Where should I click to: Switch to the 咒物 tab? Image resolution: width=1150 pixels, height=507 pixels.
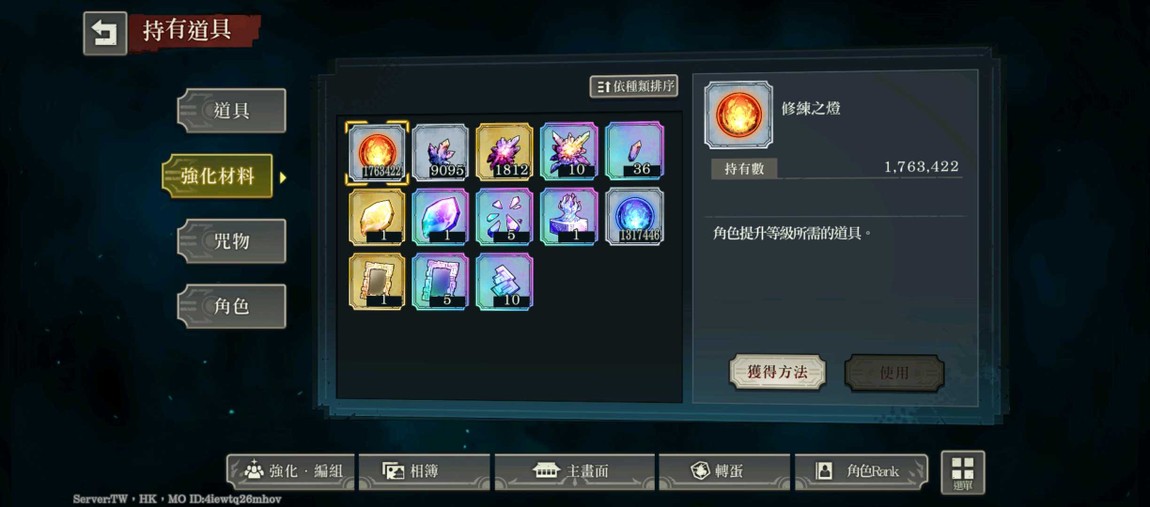[232, 241]
